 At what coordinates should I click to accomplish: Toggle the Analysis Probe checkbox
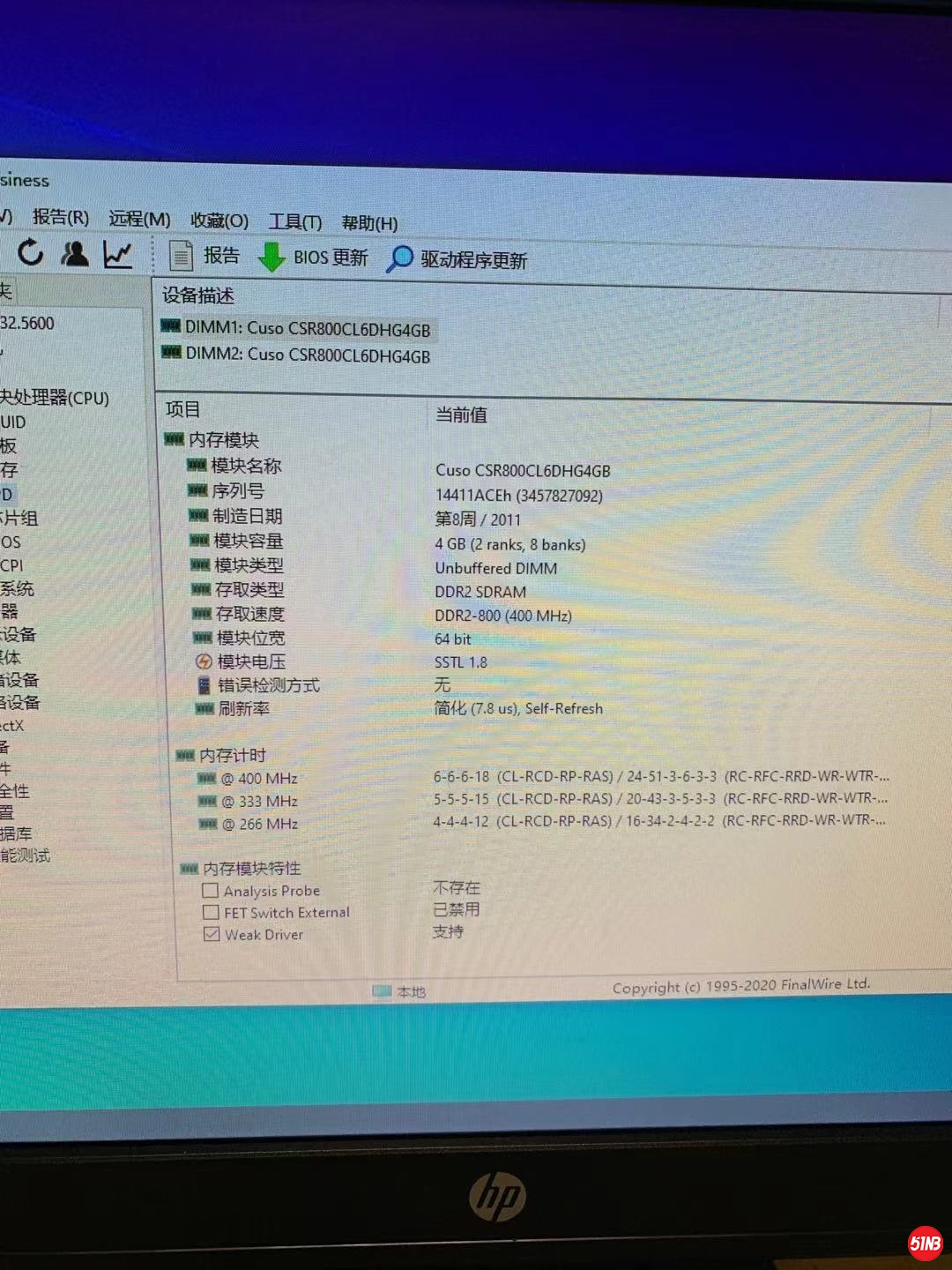point(211,891)
